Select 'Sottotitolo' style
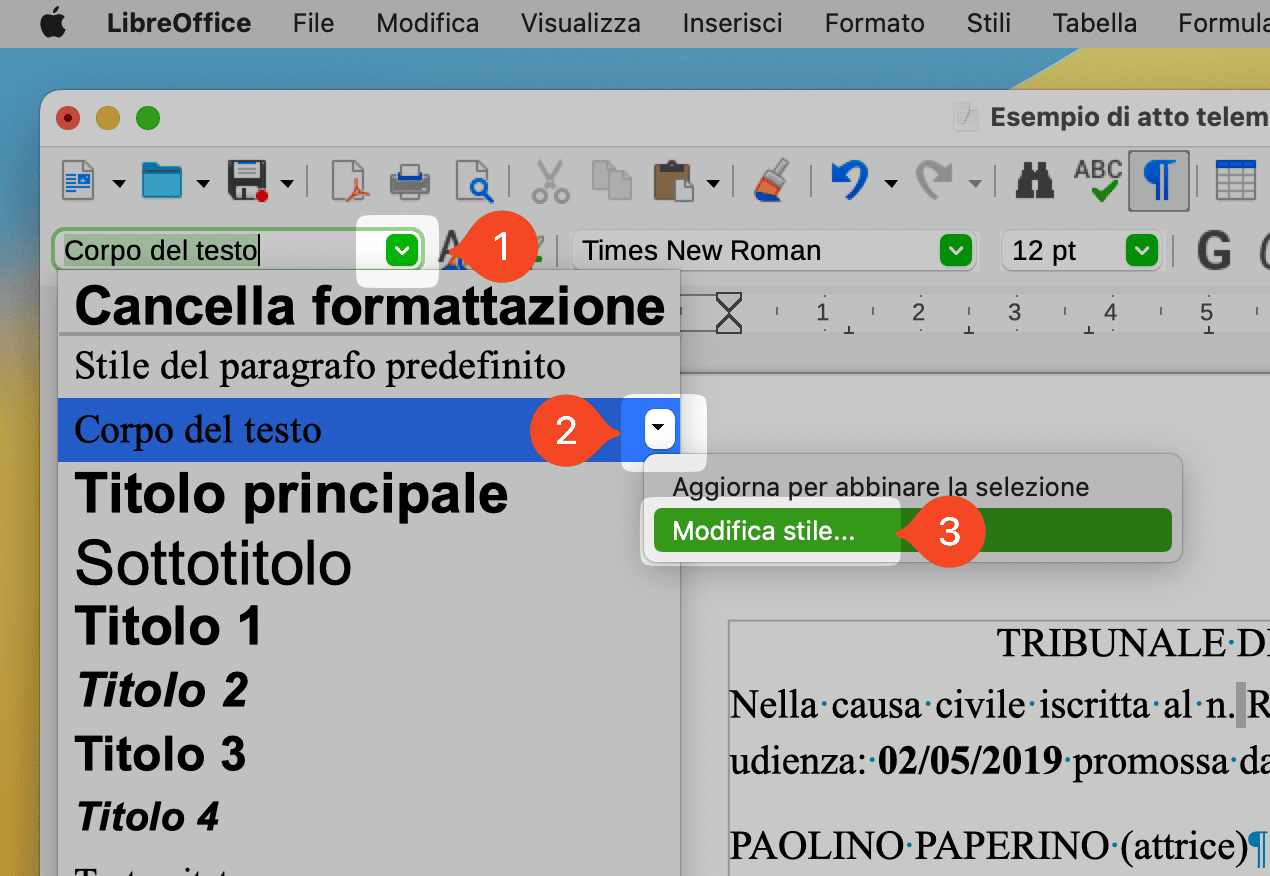This screenshot has height=876, width=1270. [x=369, y=563]
